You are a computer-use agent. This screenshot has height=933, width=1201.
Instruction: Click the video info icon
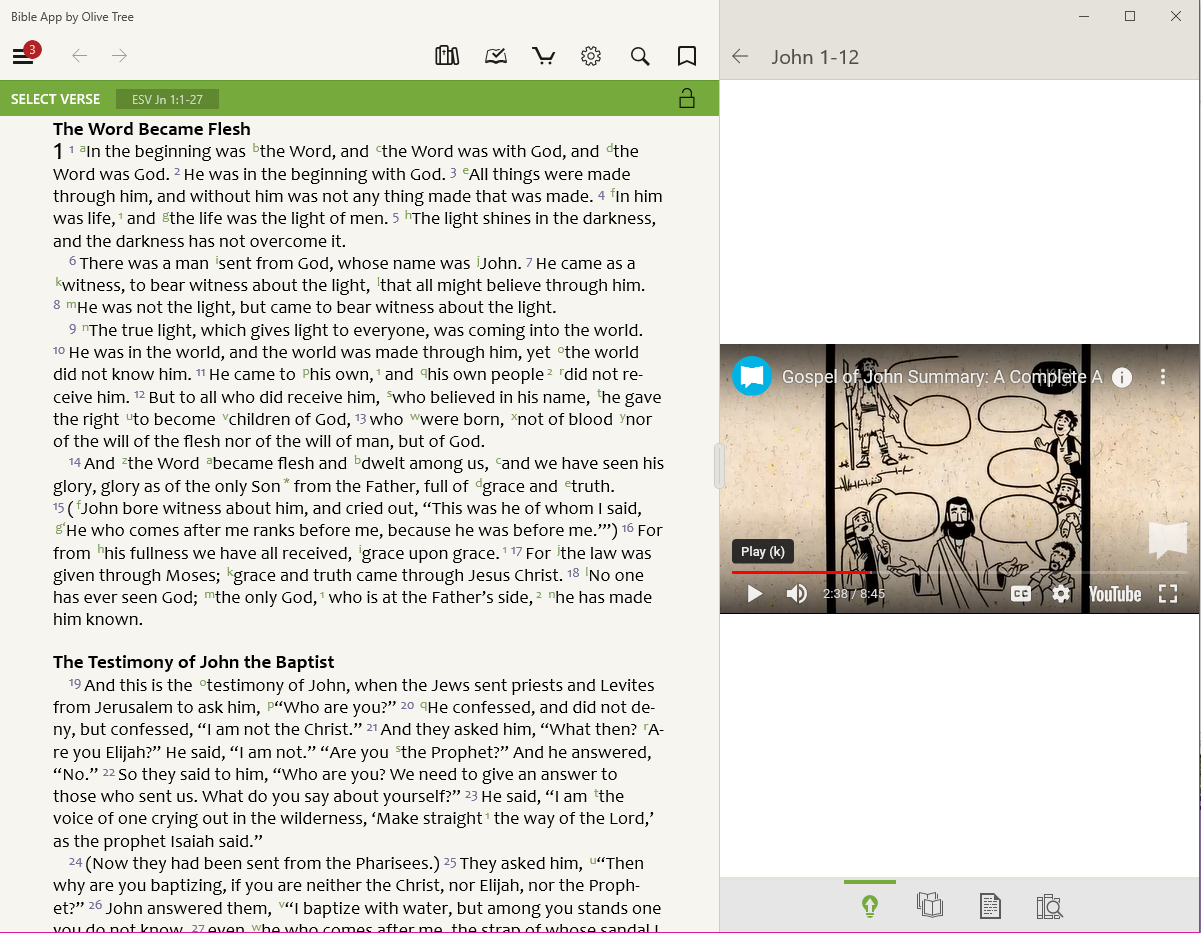(1122, 377)
